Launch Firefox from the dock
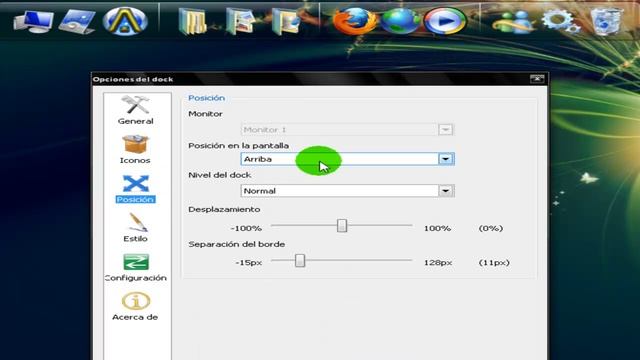The width and height of the screenshot is (640, 360). 355,21
